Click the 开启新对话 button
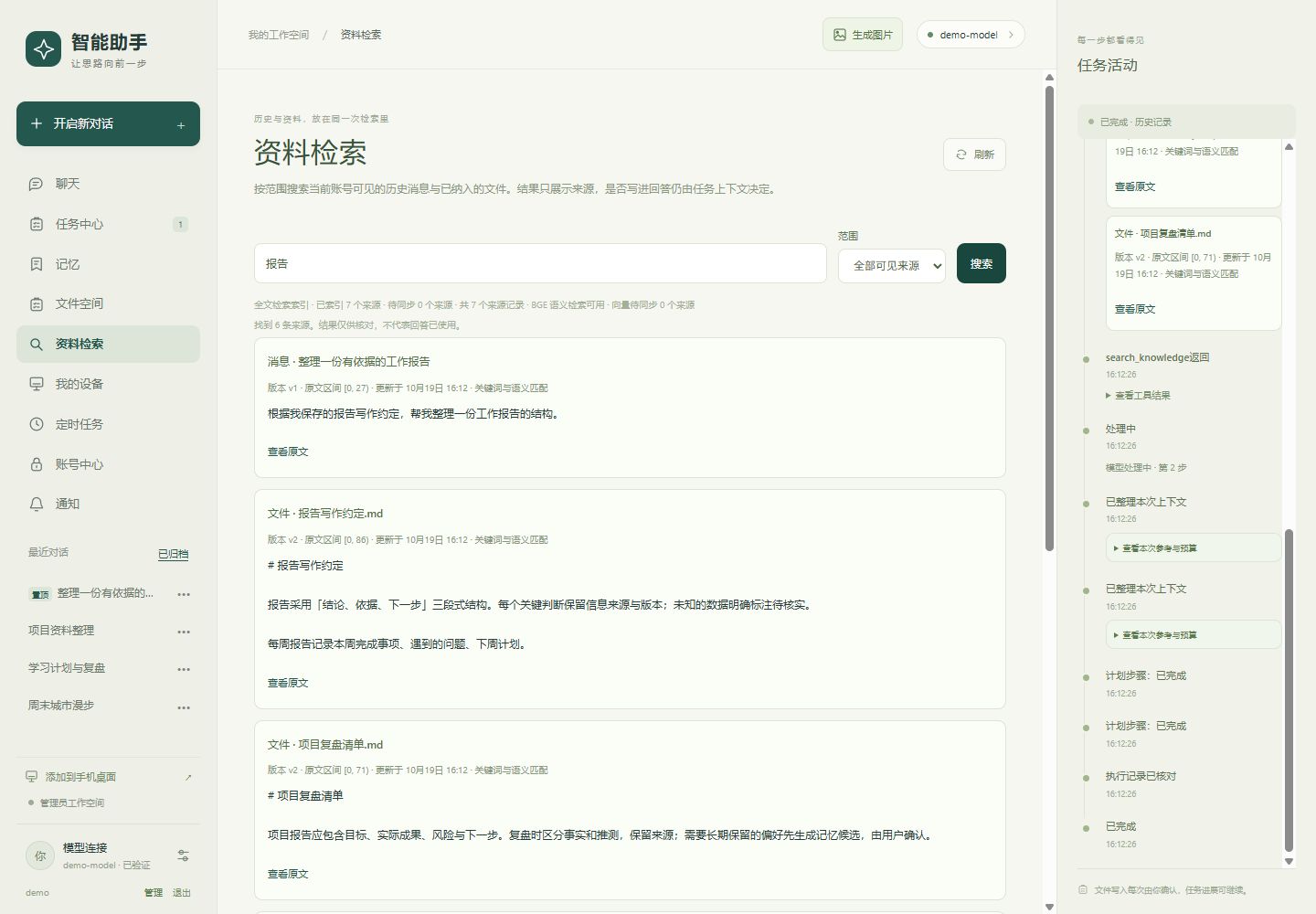The height and width of the screenshot is (914, 1316). [x=108, y=123]
